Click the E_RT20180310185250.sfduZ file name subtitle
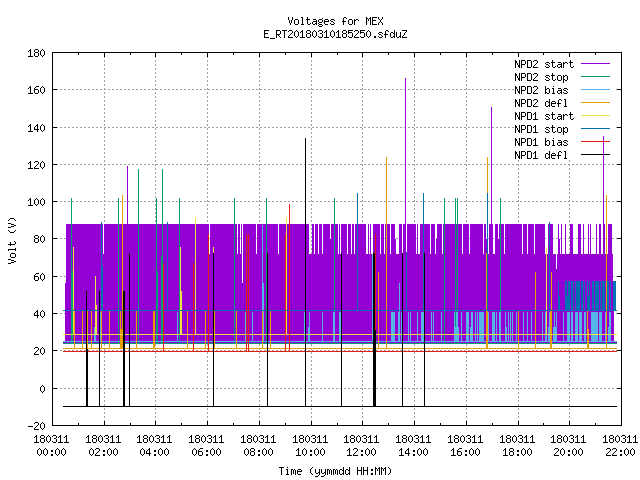 pyautogui.click(x=335, y=34)
